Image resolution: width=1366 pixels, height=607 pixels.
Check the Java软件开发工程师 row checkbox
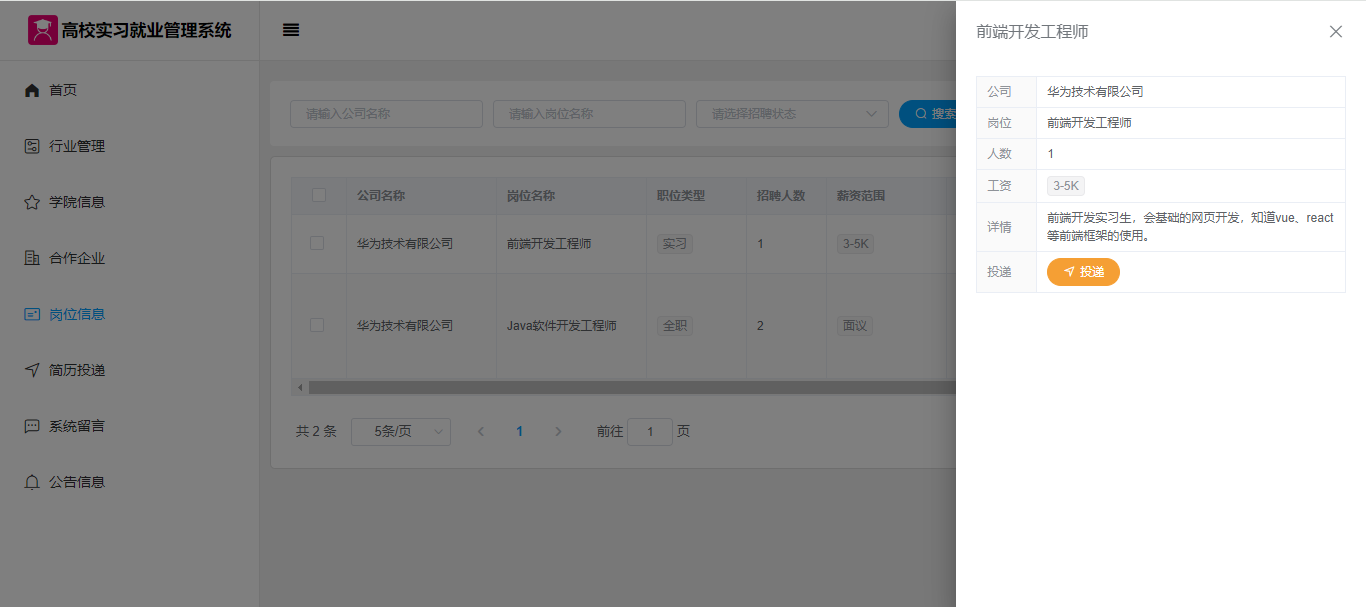coord(317,325)
